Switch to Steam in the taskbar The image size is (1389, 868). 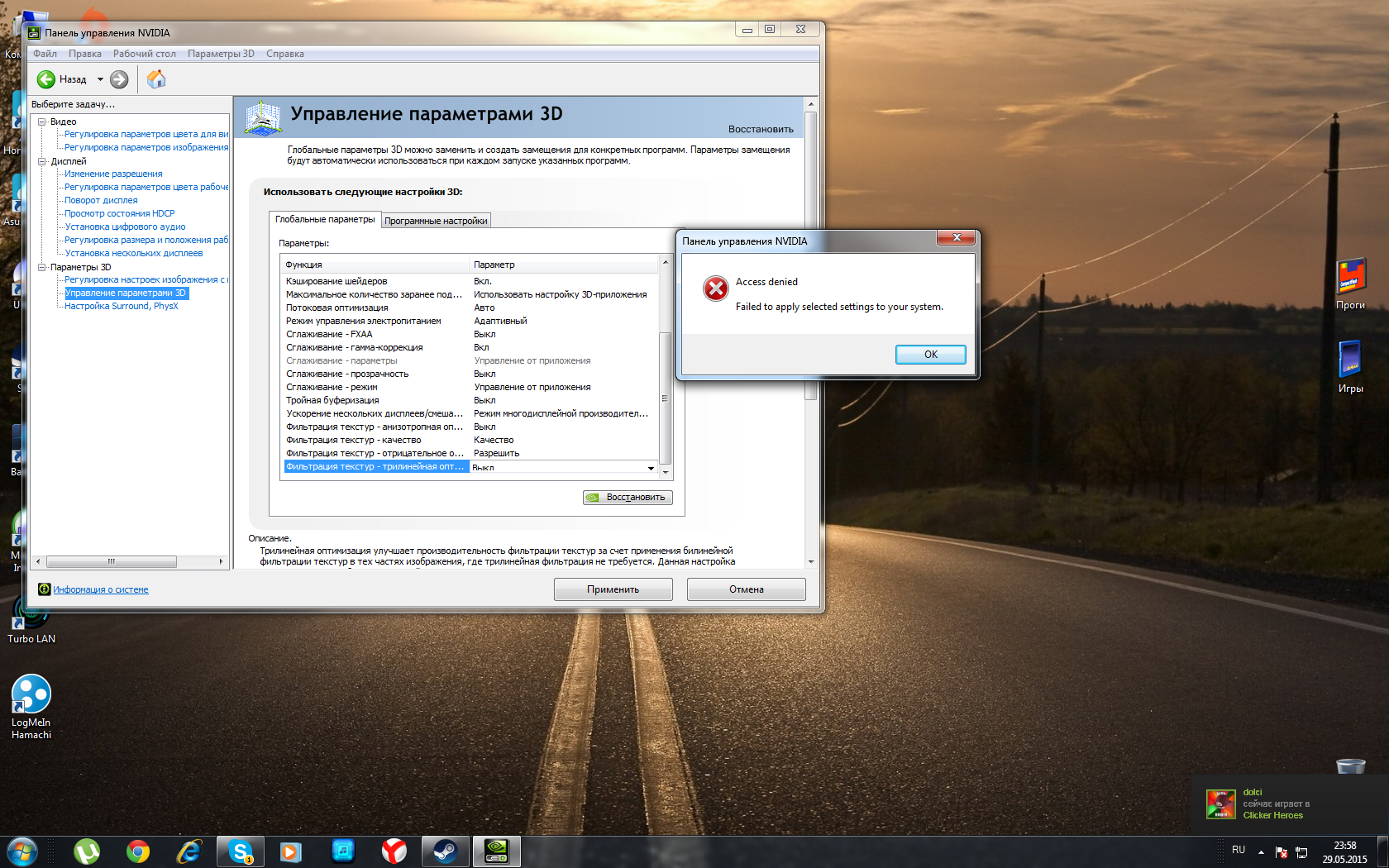tap(446, 851)
